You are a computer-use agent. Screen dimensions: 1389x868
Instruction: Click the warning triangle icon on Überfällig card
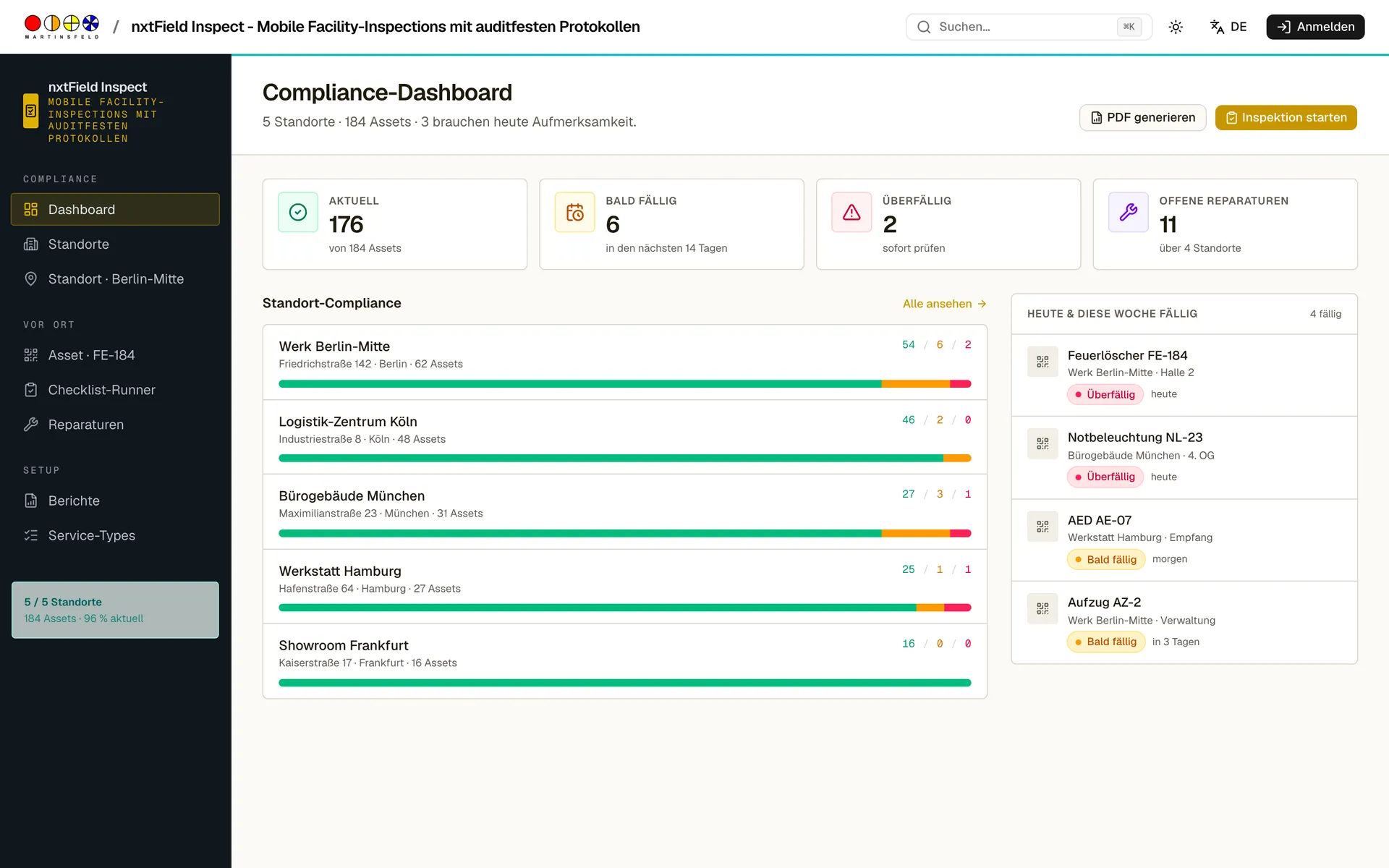click(851, 212)
